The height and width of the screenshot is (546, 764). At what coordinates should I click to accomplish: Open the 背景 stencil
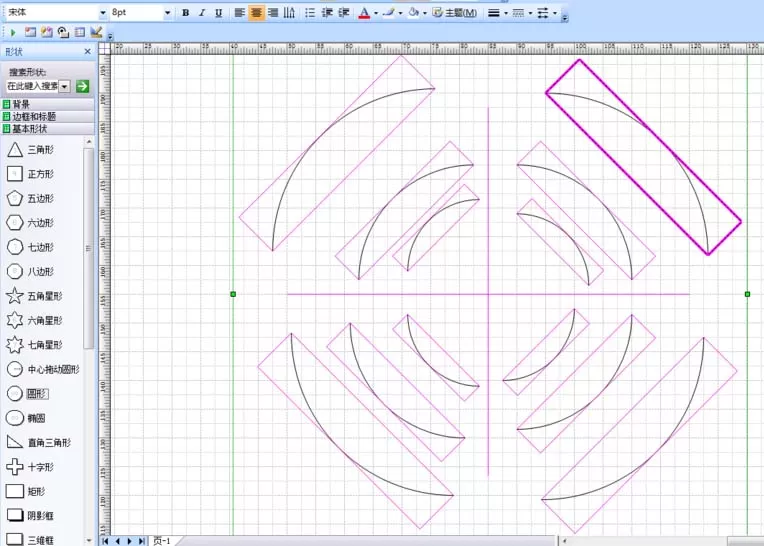click(x=48, y=104)
